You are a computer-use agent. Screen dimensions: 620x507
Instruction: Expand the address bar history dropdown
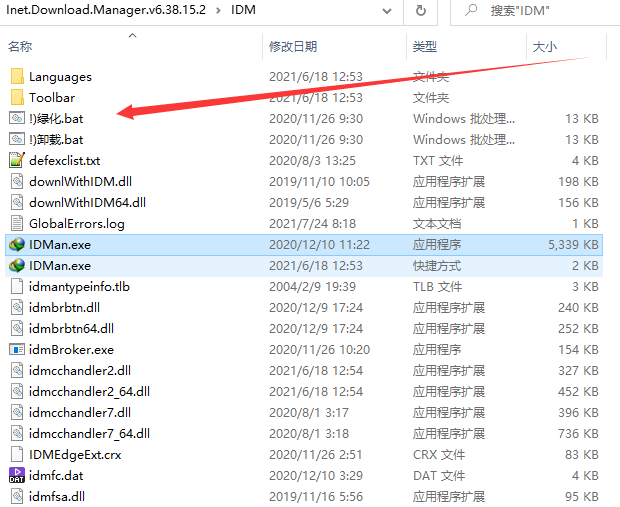point(387,11)
